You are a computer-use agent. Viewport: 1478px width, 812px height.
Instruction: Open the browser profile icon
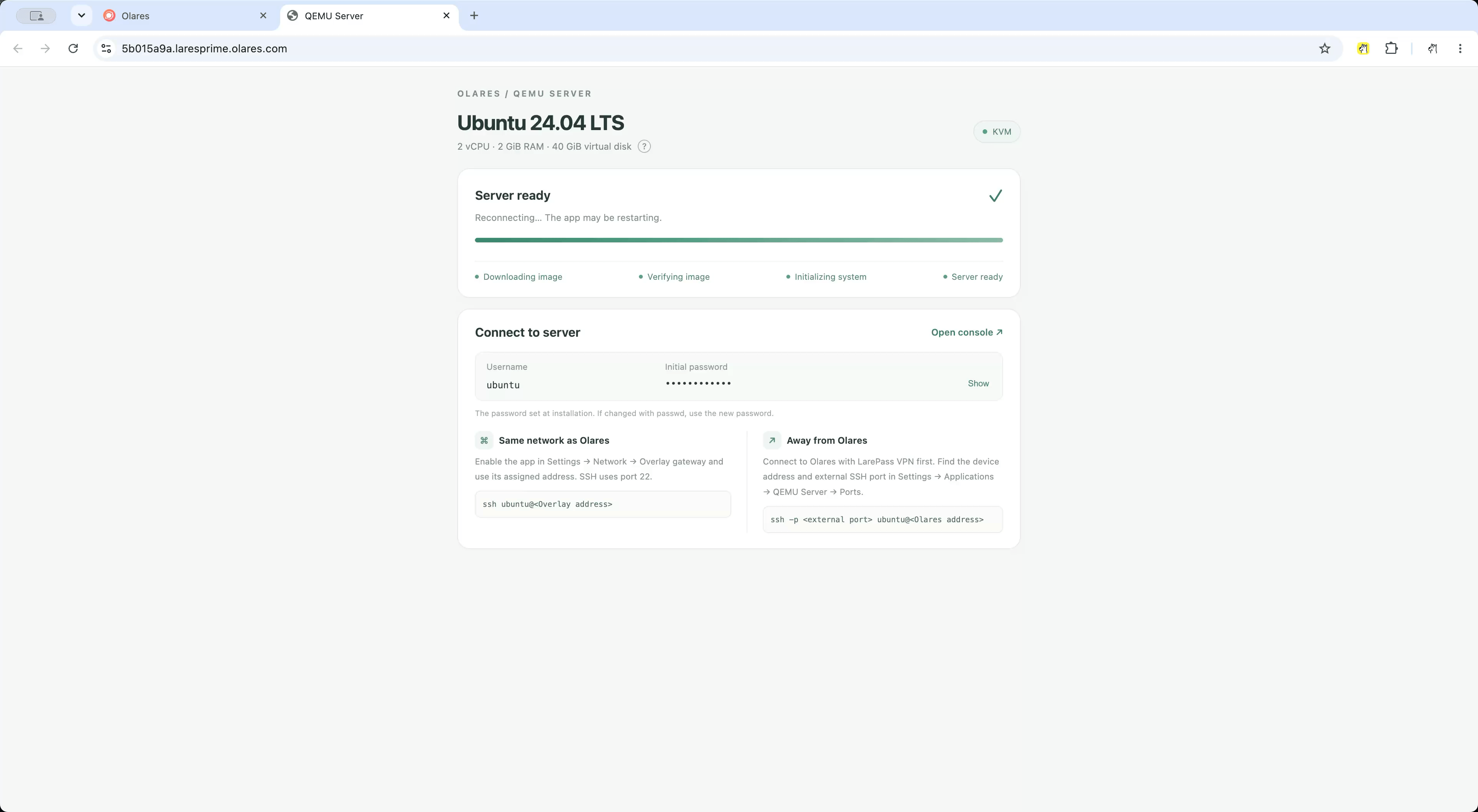[x=1432, y=49]
